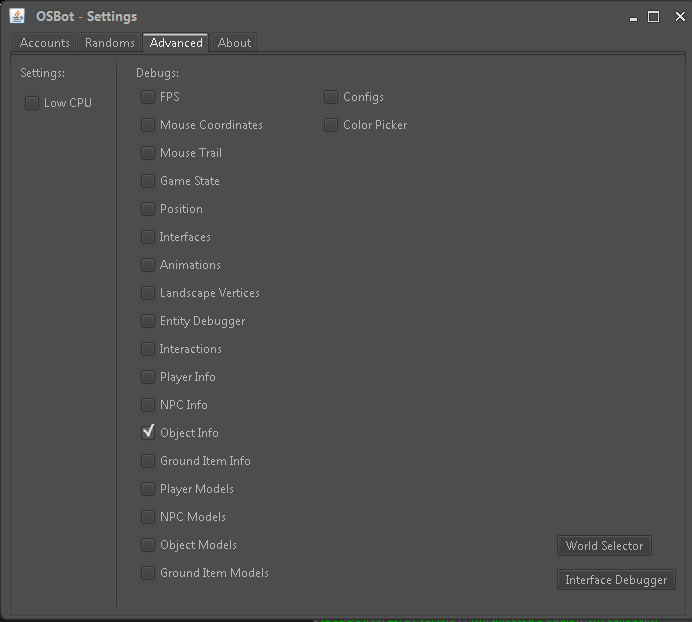The height and width of the screenshot is (622, 692).
Task: Launch the Interface Debugger
Action: coord(616,580)
